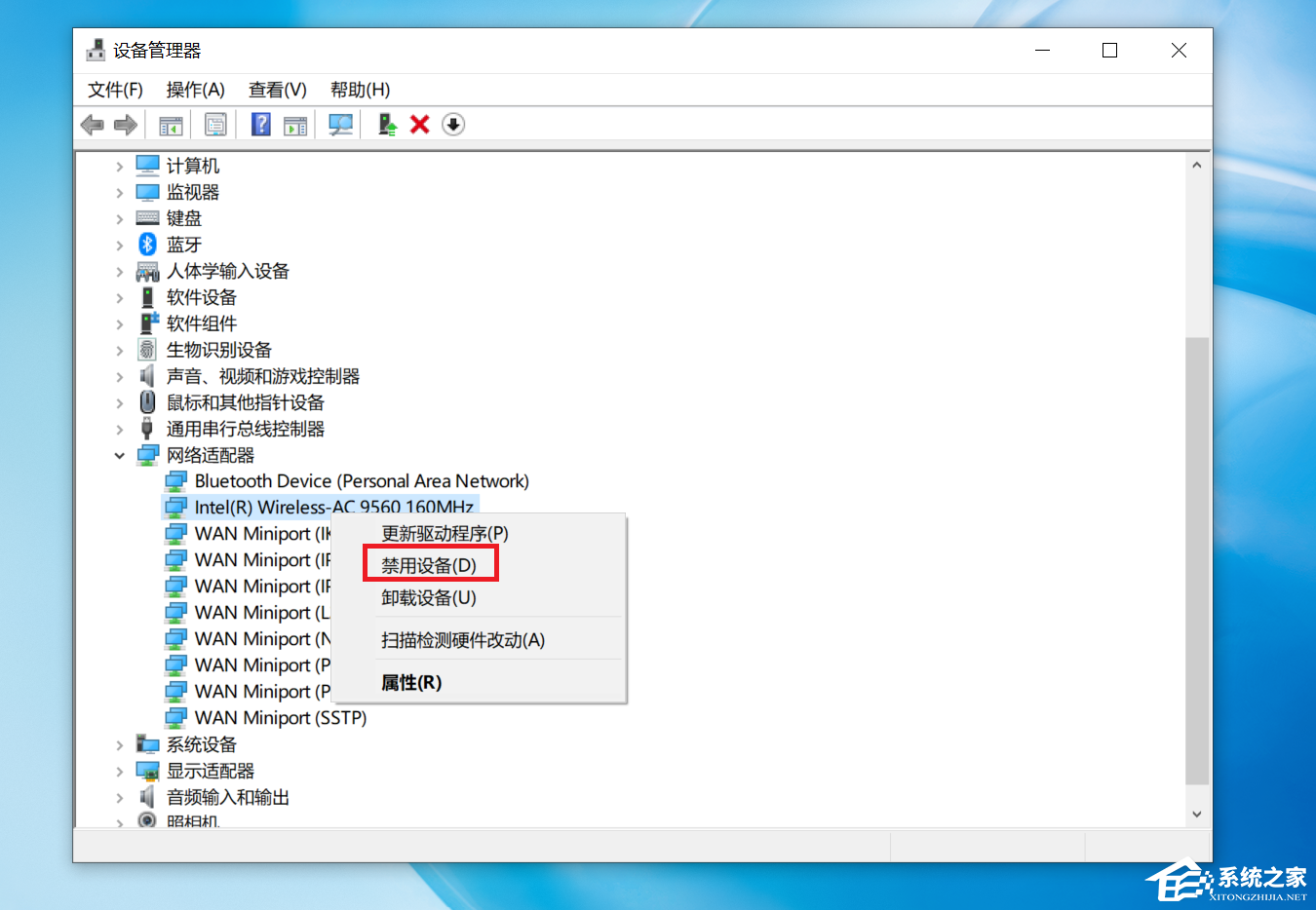Viewport: 1316px width, 910px height.
Task: Click the human interface devices icon
Action: point(147,271)
